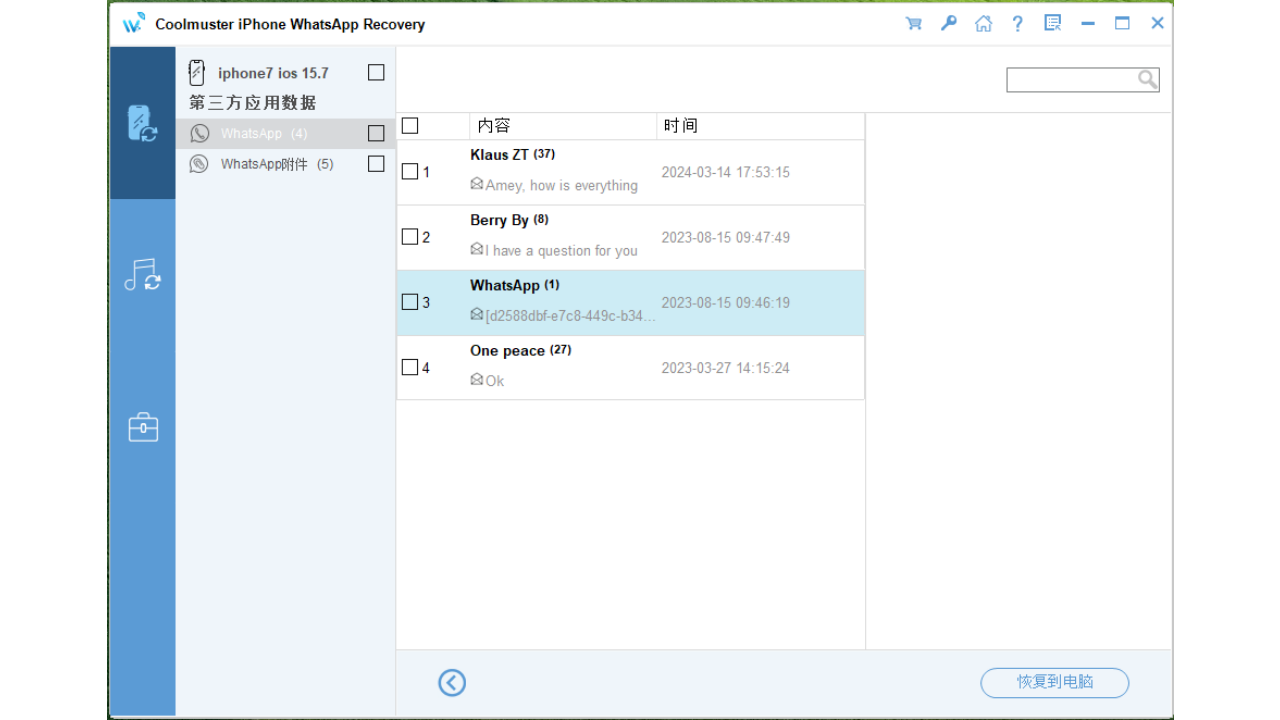Open the toolbox module in sidebar
Image resolution: width=1280 pixels, height=720 pixels.
click(x=142, y=427)
